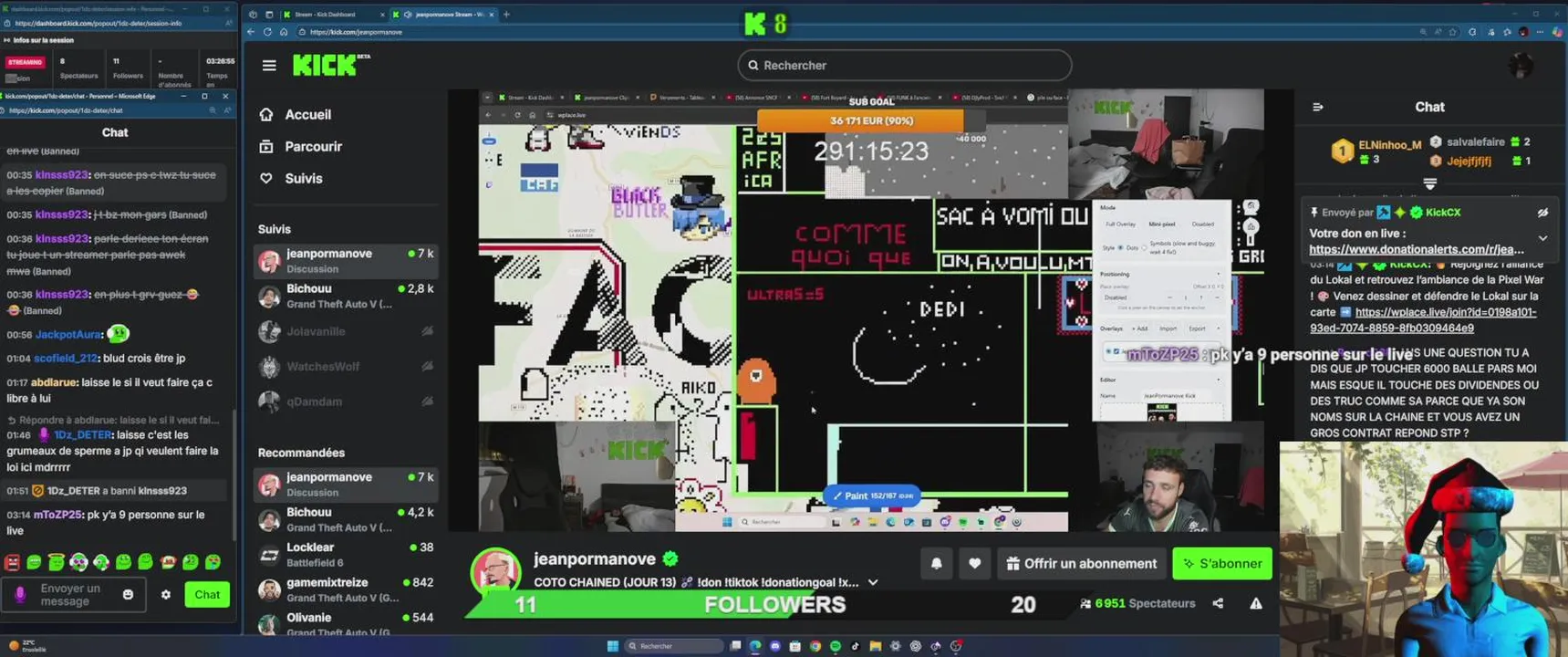Select jeanpormanove under Suivis list
Image resolution: width=1568 pixels, height=657 pixels.
(x=346, y=261)
